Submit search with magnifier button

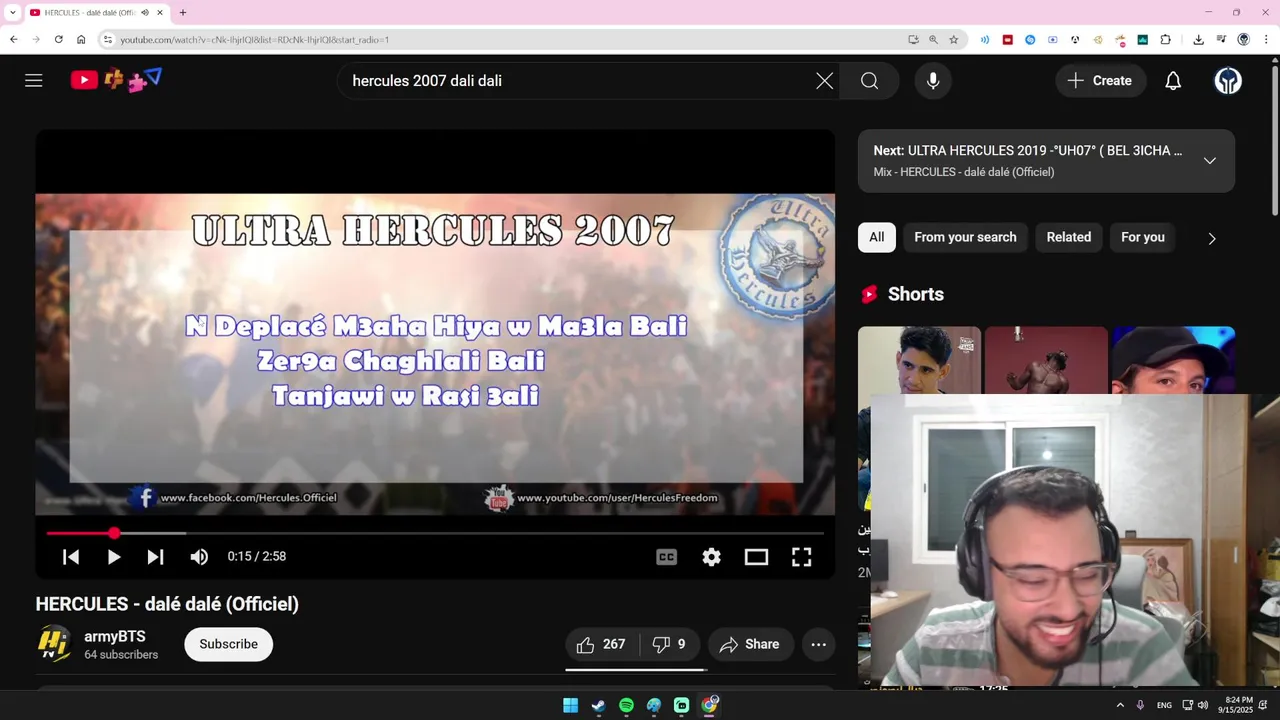(x=870, y=81)
